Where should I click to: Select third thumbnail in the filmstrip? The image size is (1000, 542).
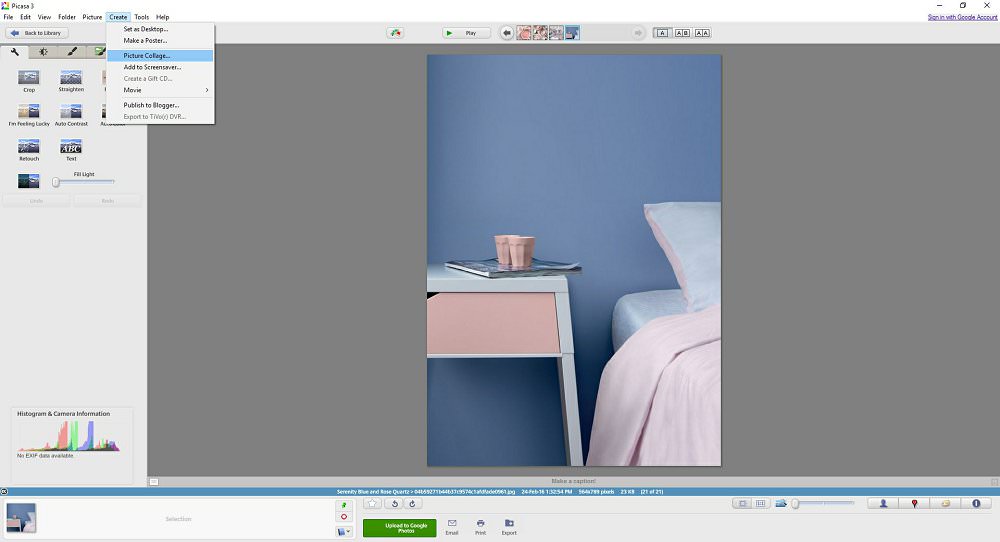(x=556, y=33)
